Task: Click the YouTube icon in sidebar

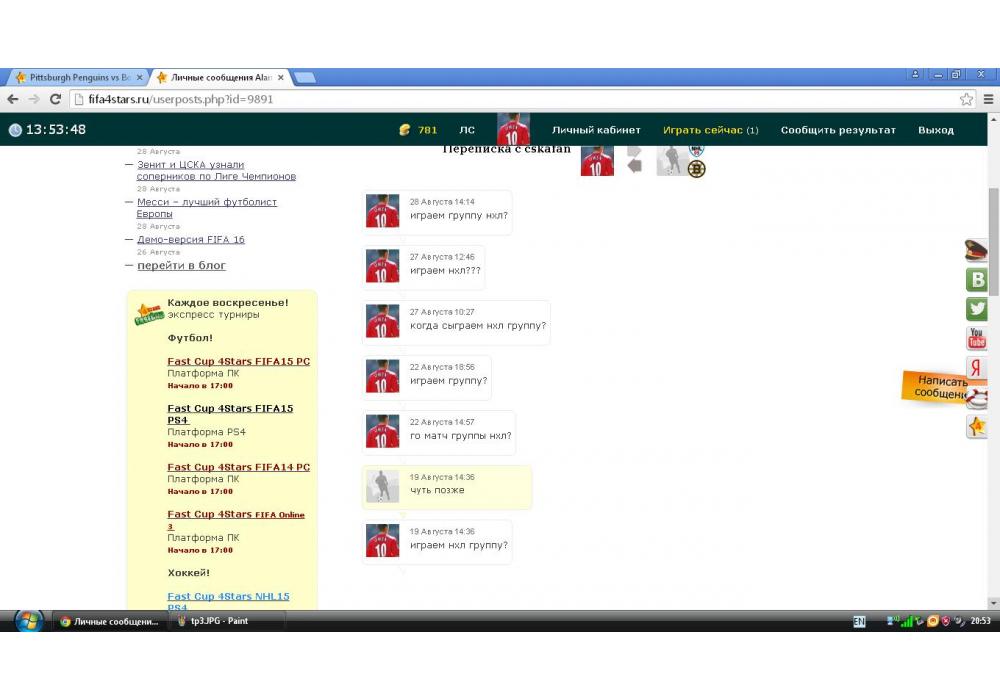Action: [x=976, y=339]
